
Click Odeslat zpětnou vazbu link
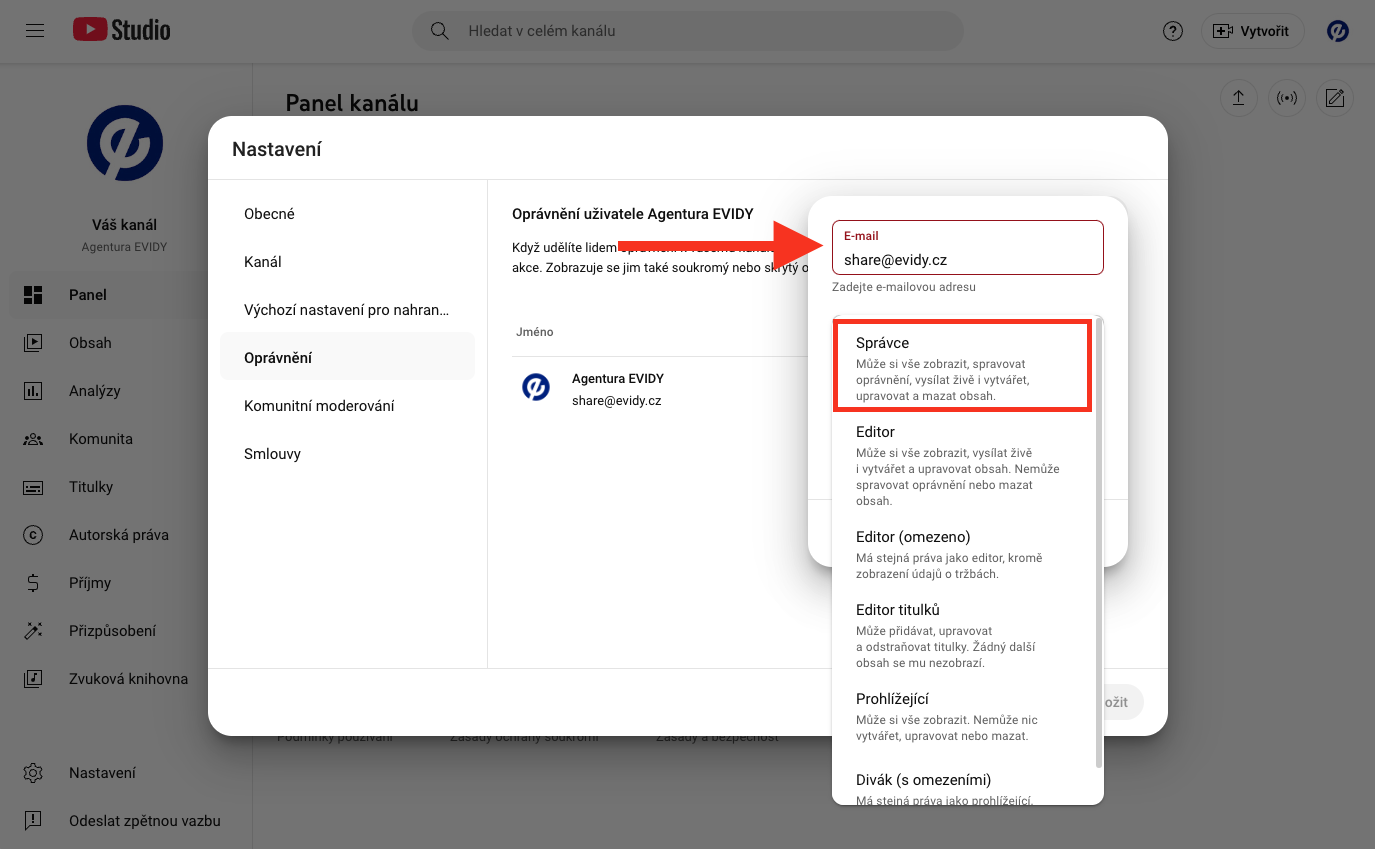pyautogui.click(x=126, y=821)
